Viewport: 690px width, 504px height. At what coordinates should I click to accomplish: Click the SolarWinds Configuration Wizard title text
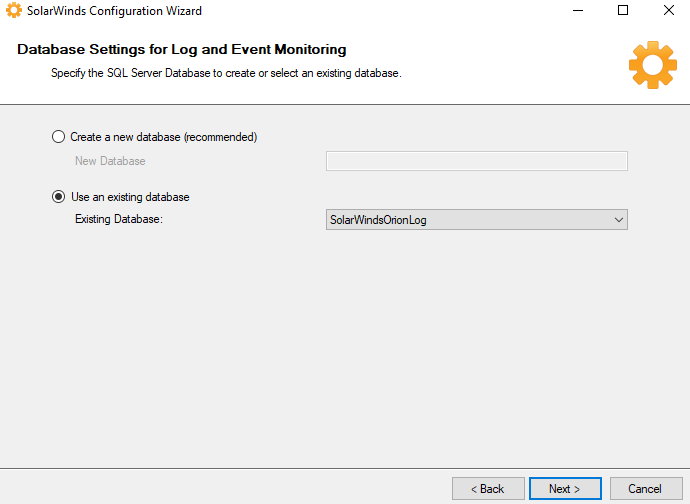(x=114, y=11)
